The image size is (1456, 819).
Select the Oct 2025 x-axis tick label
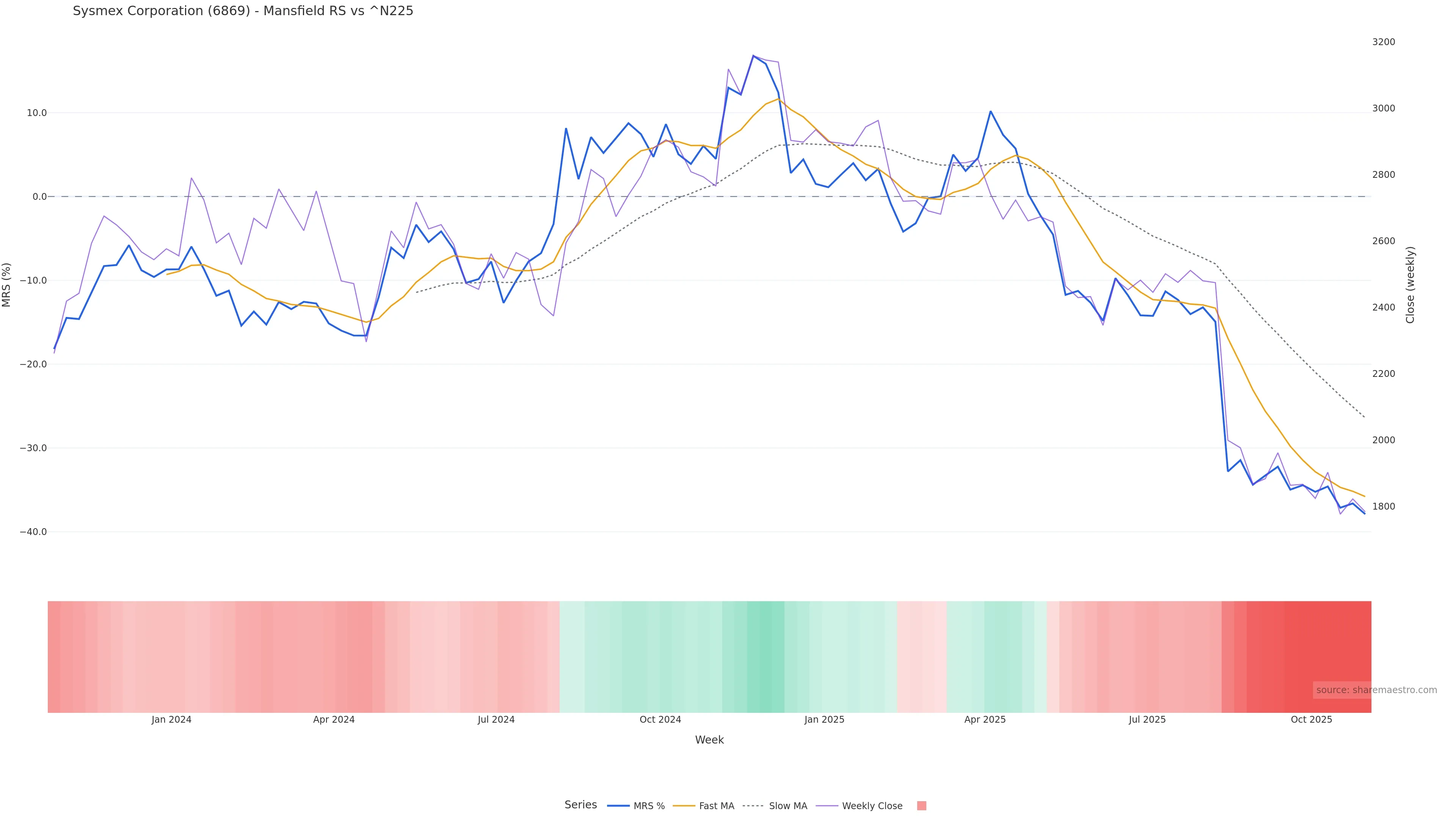[1311, 720]
